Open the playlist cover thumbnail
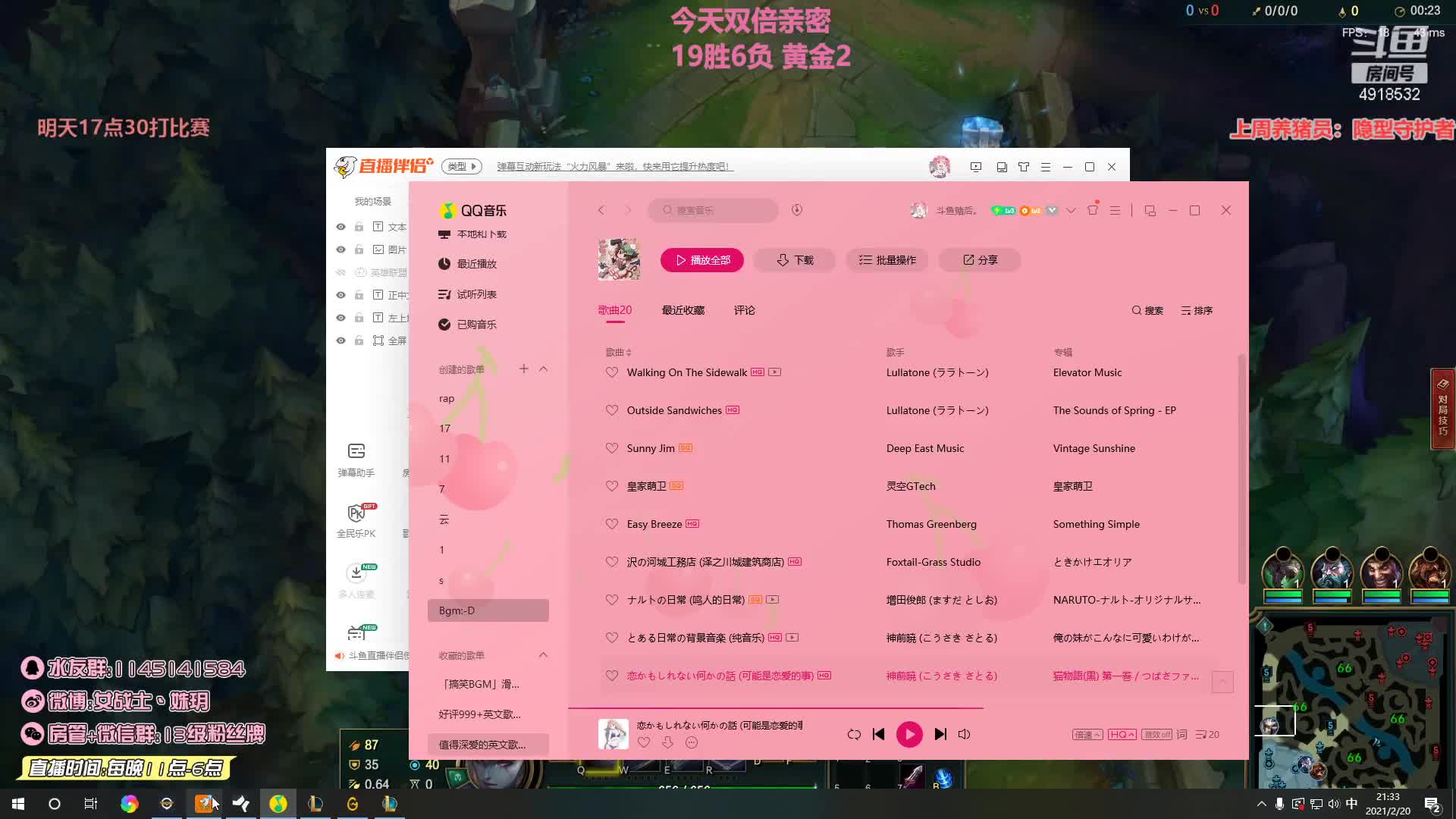 (x=619, y=259)
